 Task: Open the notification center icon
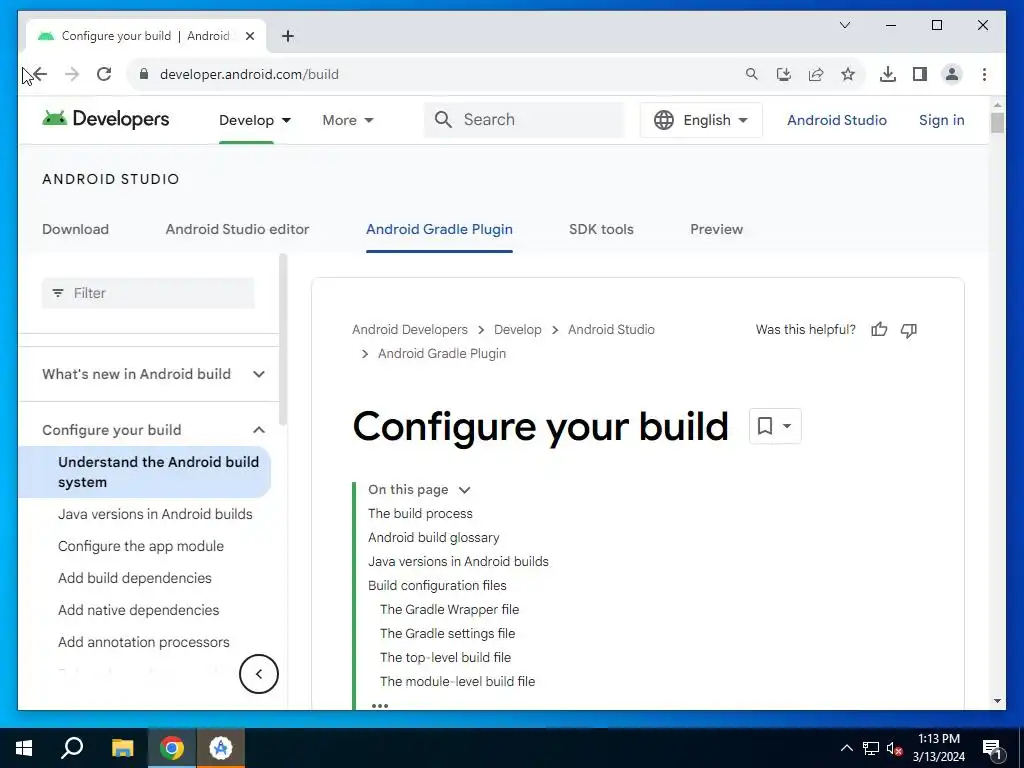pyautogui.click(x=993, y=749)
